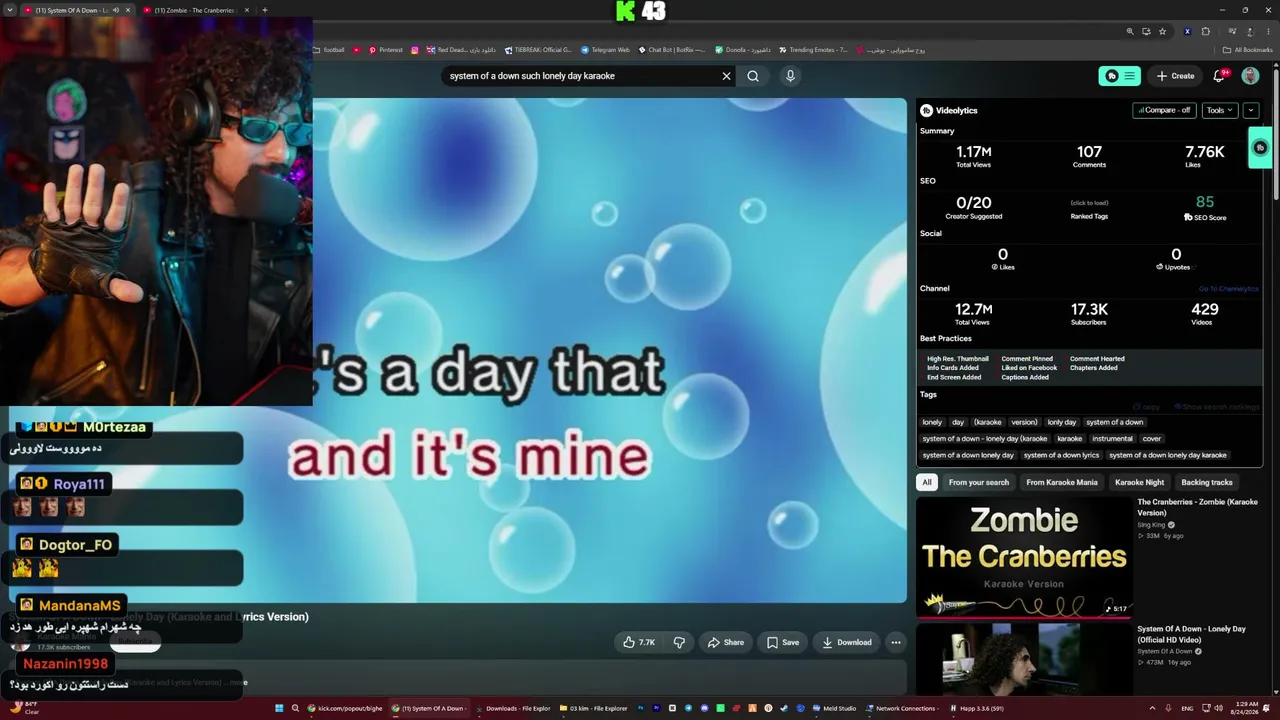Start voice search with the microphone icon
The width and height of the screenshot is (1280, 720).
[790, 76]
